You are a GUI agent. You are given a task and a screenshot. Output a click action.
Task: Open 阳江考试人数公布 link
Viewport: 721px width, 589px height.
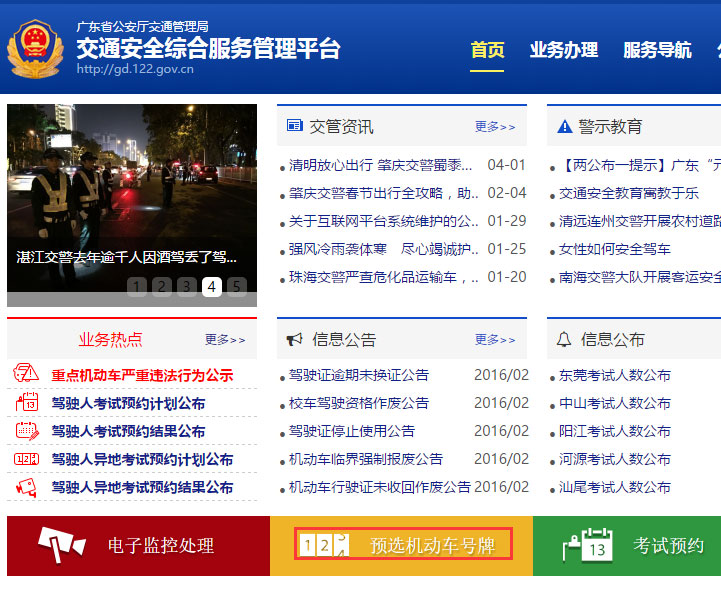click(614, 431)
